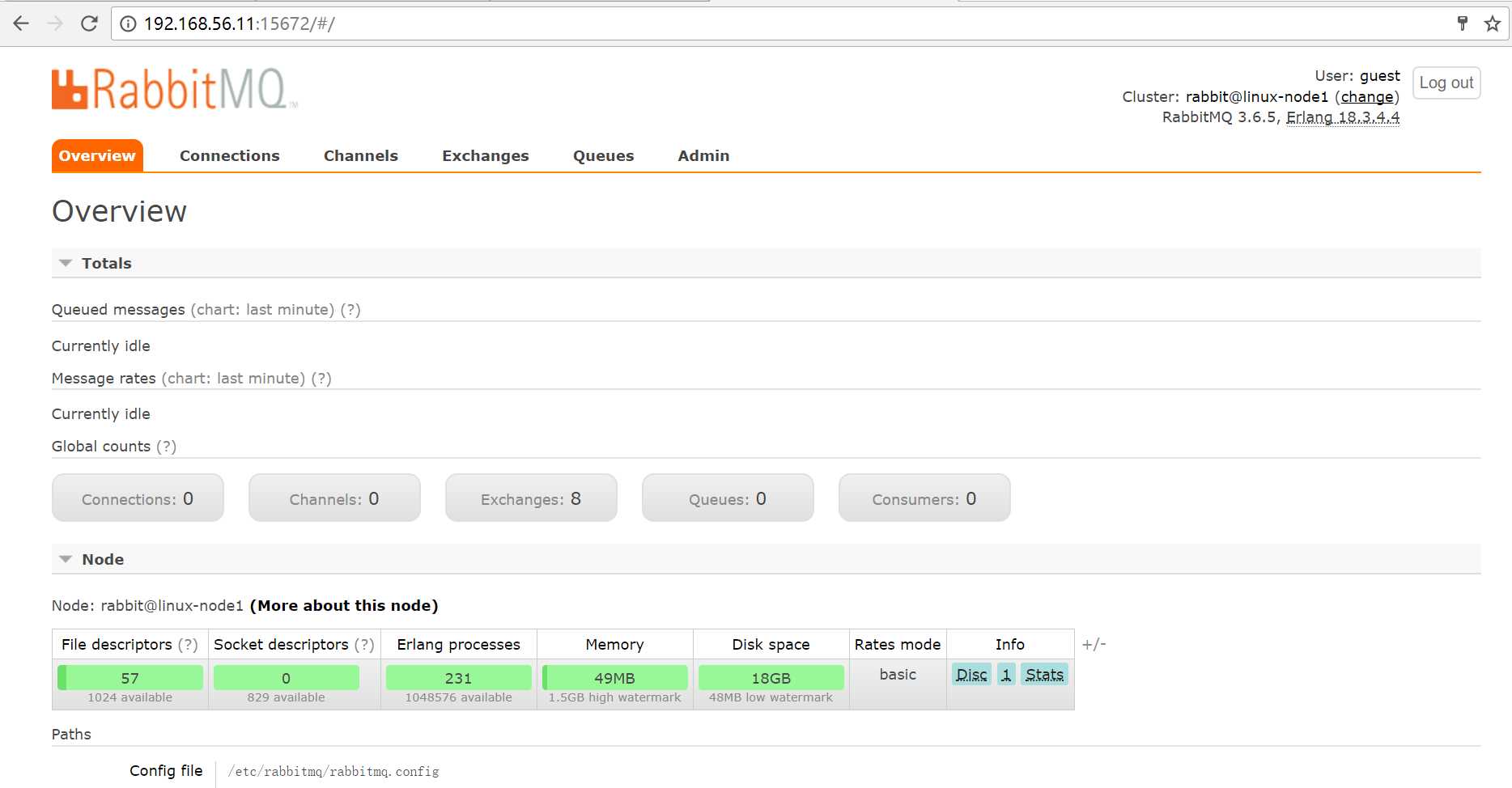The image size is (1512, 788).
Task: Go back using the browser back arrow
Action: point(21,23)
